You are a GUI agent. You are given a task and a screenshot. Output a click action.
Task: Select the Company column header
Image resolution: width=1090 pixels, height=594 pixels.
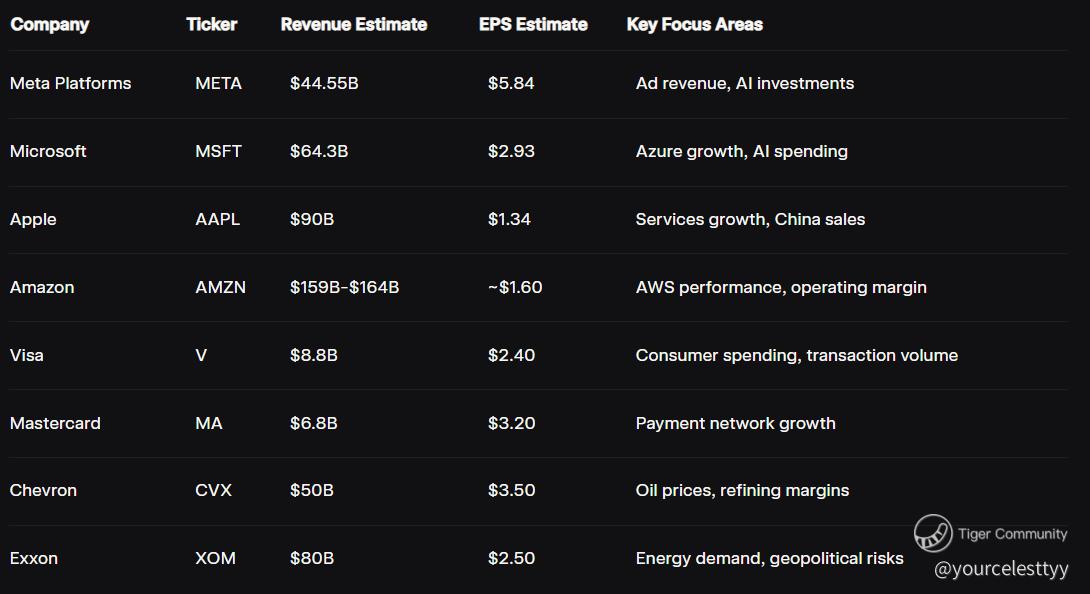coord(49,24)
